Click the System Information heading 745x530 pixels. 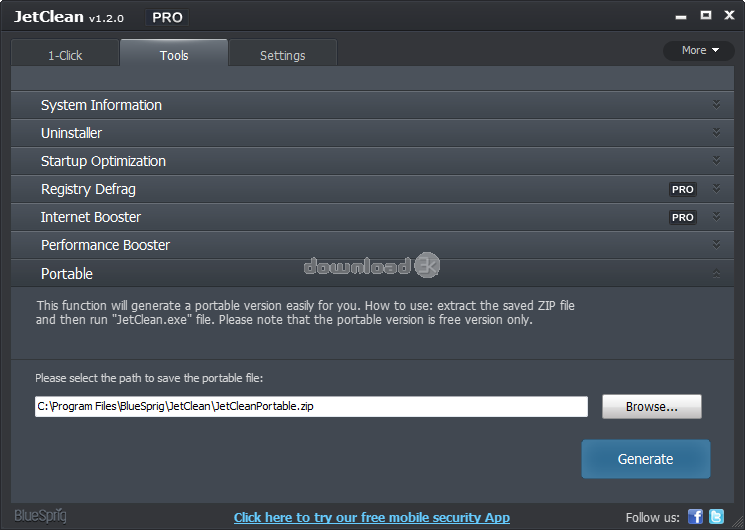[101, 105]
